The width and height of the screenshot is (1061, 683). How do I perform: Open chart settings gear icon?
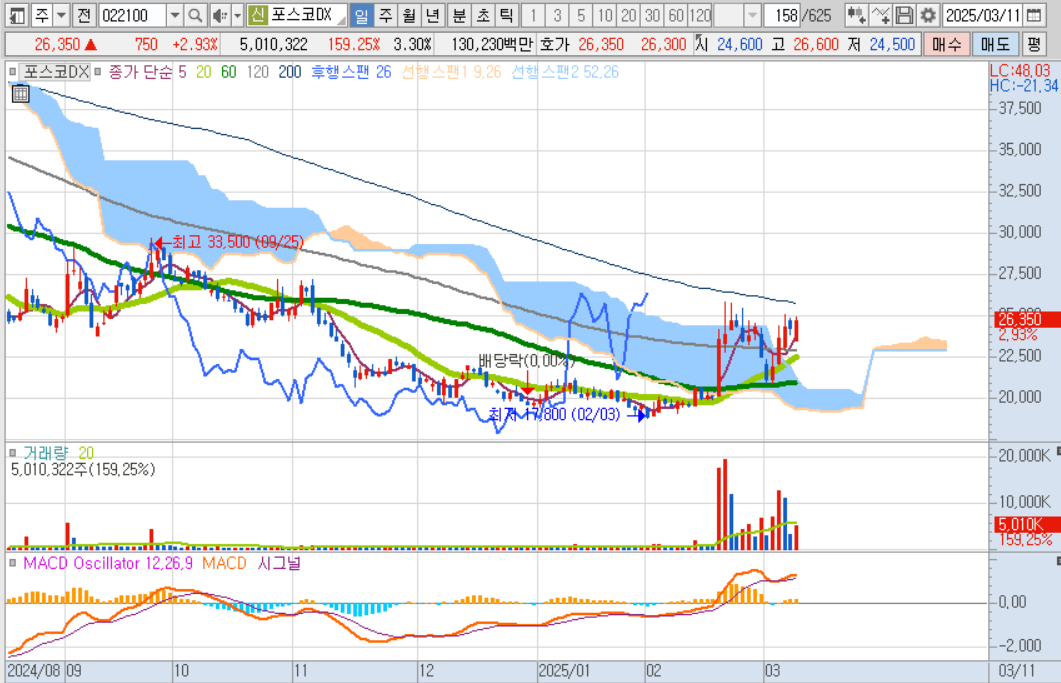tap(928, 14)
